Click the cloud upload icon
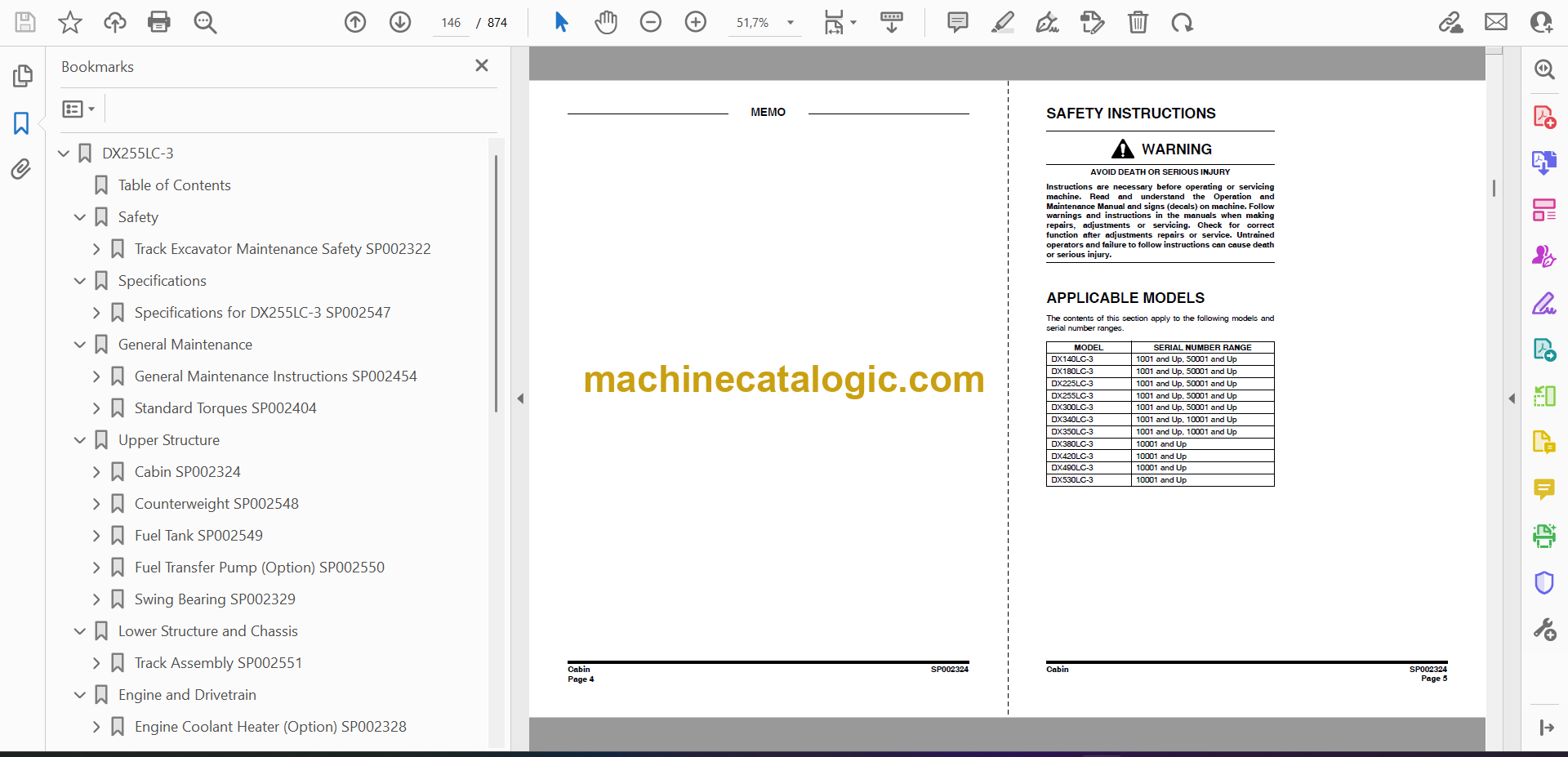Screen dimensions: 1568x757 coord(115,22)
